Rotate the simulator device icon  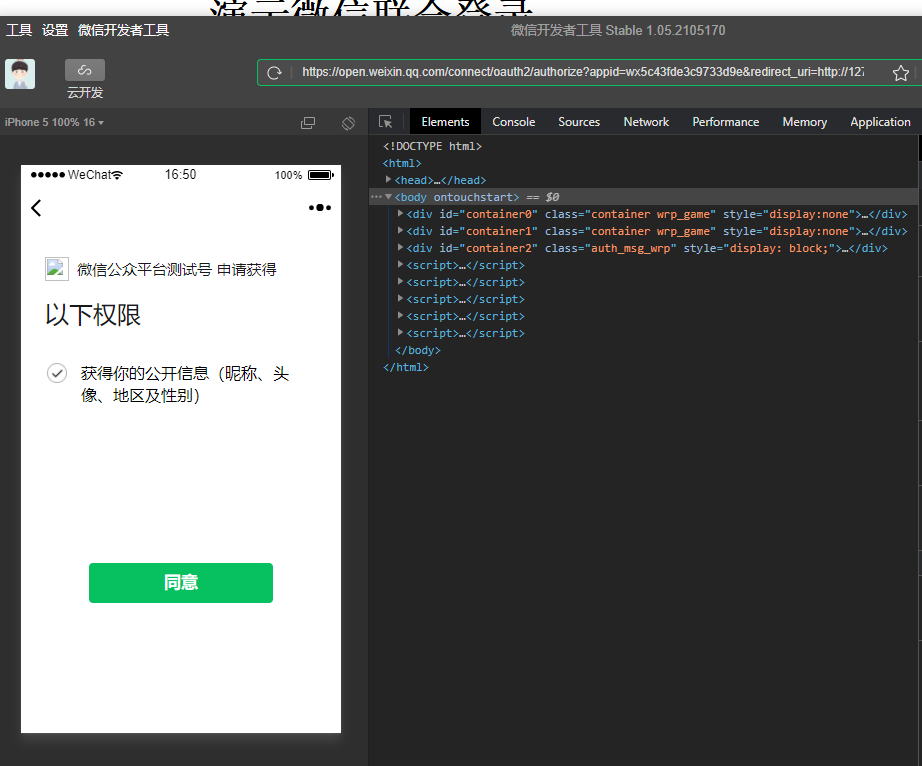(348, 123)
